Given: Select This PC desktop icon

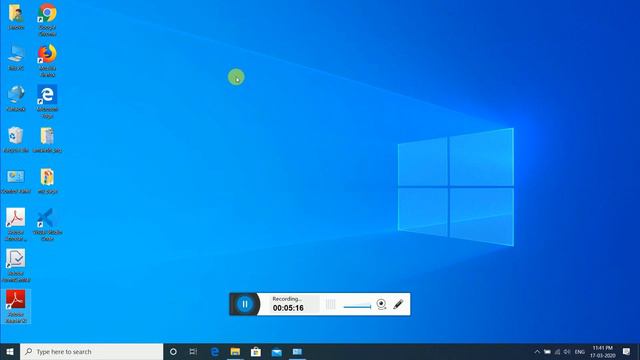Looking at the screenshot, I should point(16,58).
